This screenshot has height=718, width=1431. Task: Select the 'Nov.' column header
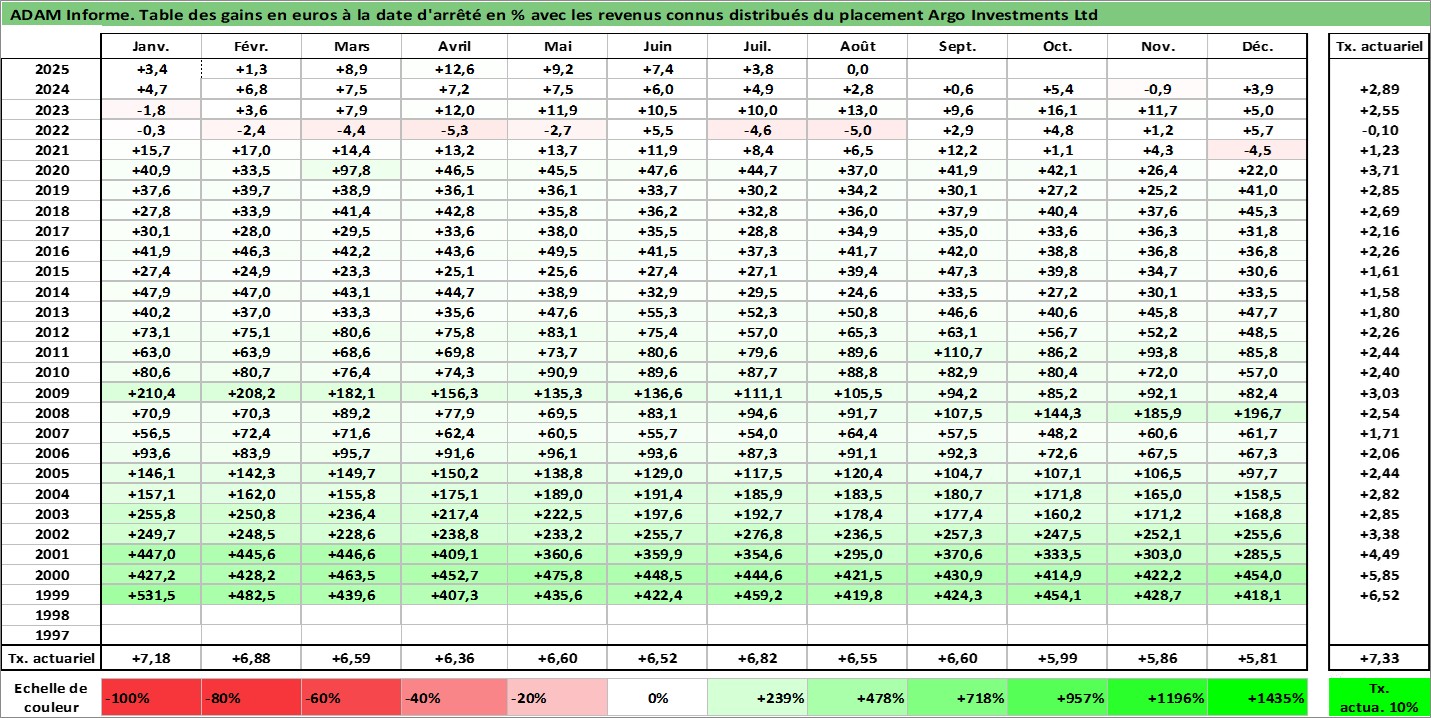coord(1157,47)
